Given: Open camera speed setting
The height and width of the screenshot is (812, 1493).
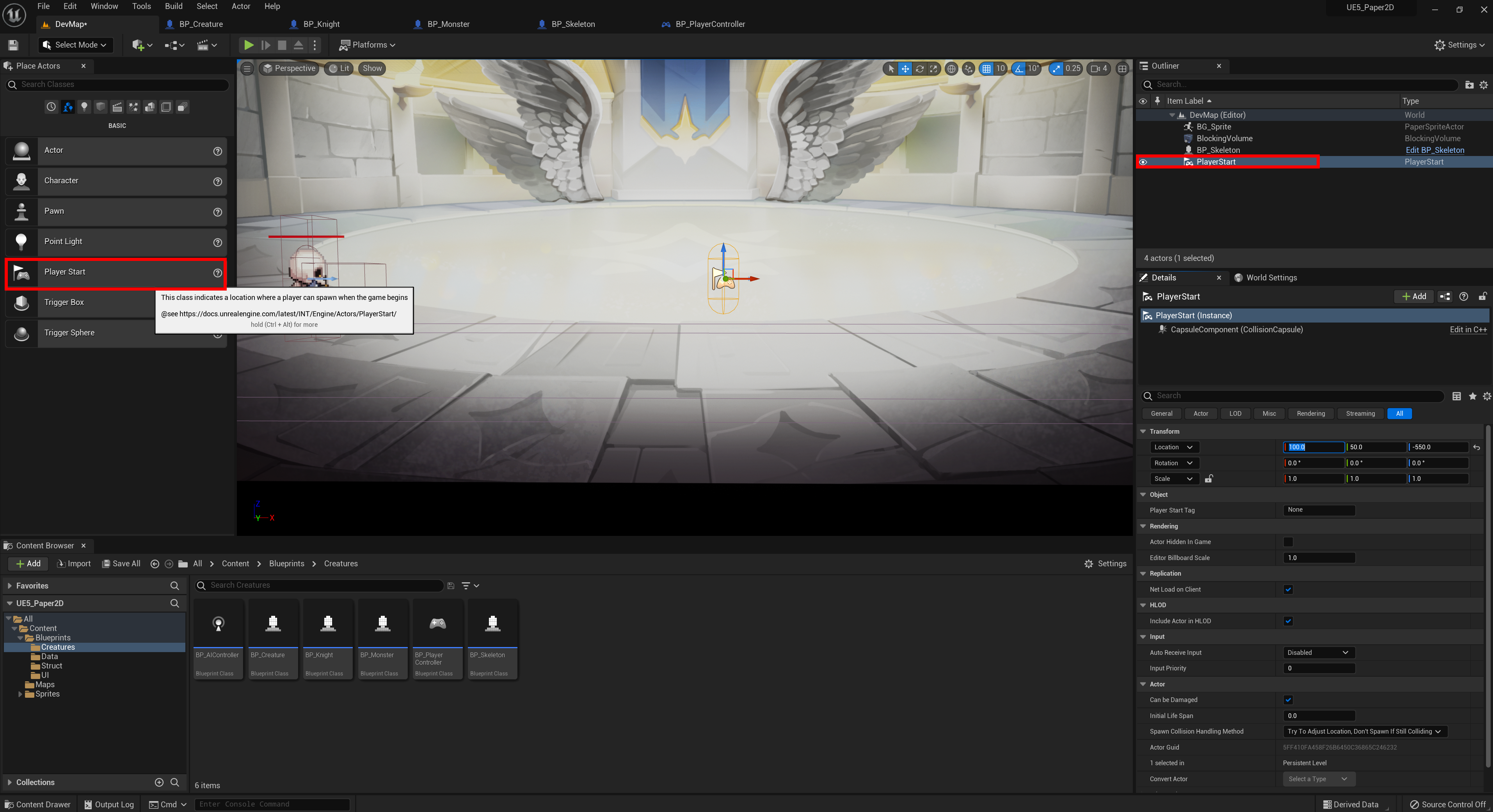Looking at the screenshot, I should 1098,68.
